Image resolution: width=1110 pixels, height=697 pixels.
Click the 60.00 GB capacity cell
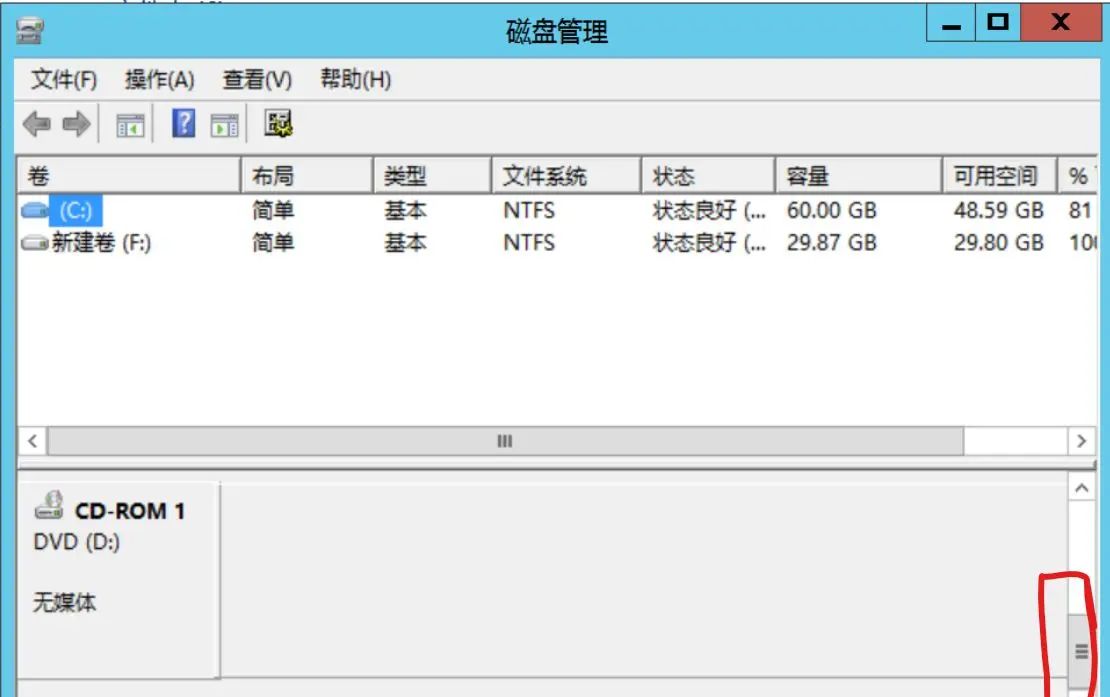[832, 210]
